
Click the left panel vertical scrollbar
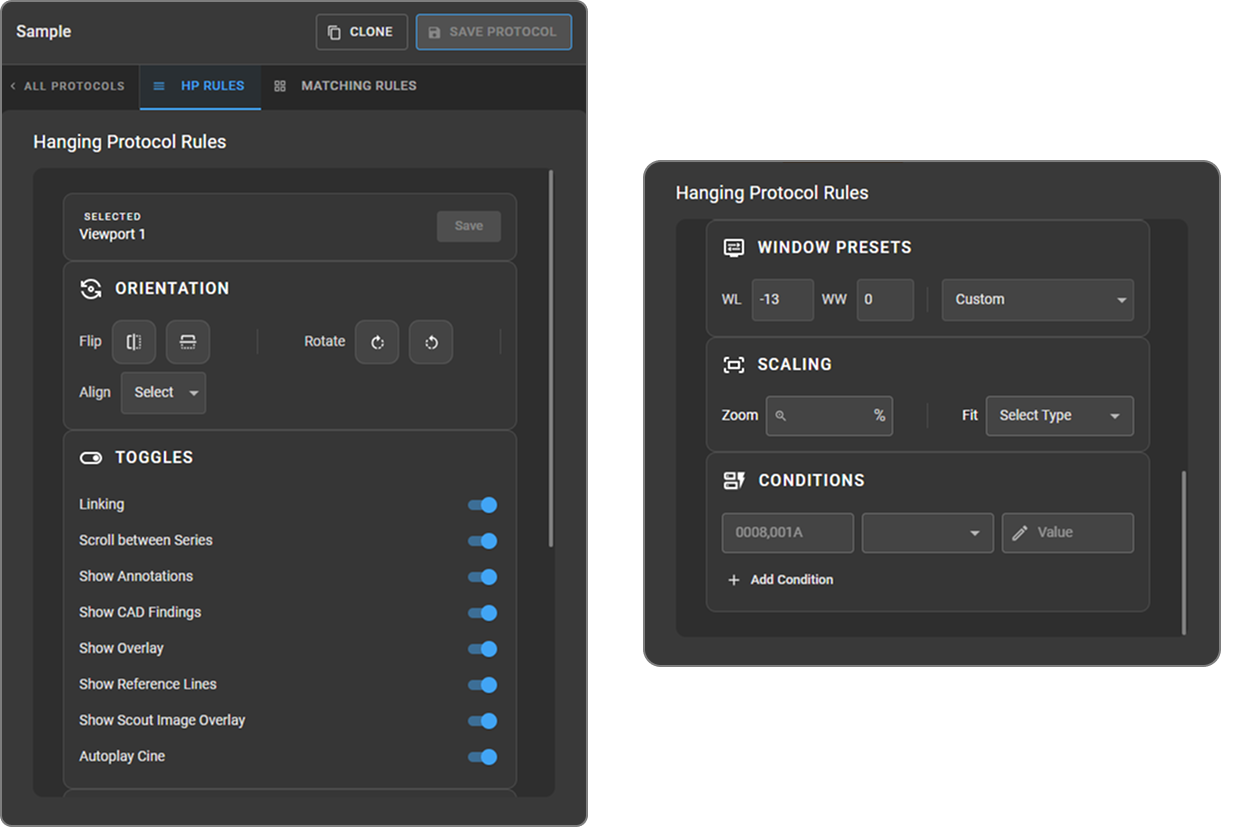[x=551, y=358]
